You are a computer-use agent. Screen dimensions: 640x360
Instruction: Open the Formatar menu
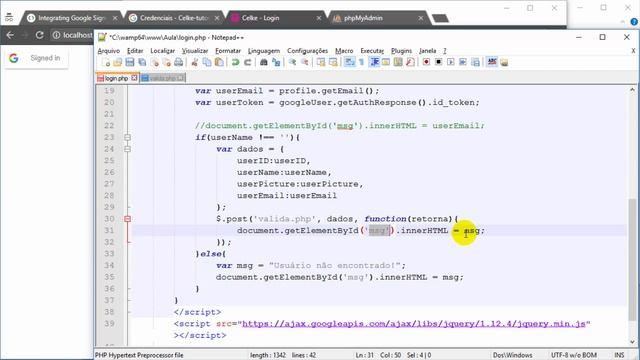click(x=228, y=51)
